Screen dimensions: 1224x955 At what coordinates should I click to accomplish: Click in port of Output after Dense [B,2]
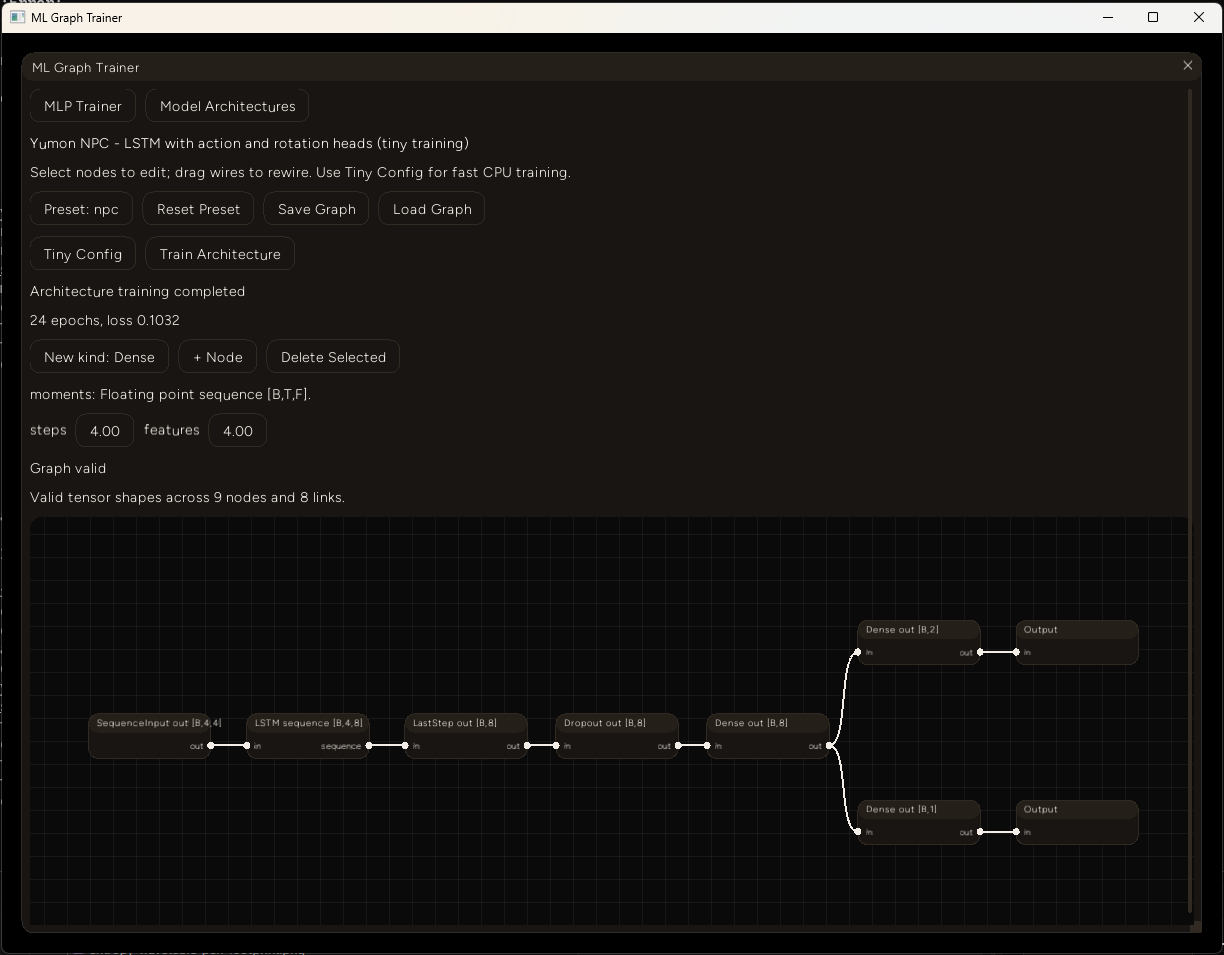click(x=1016, y=652)
